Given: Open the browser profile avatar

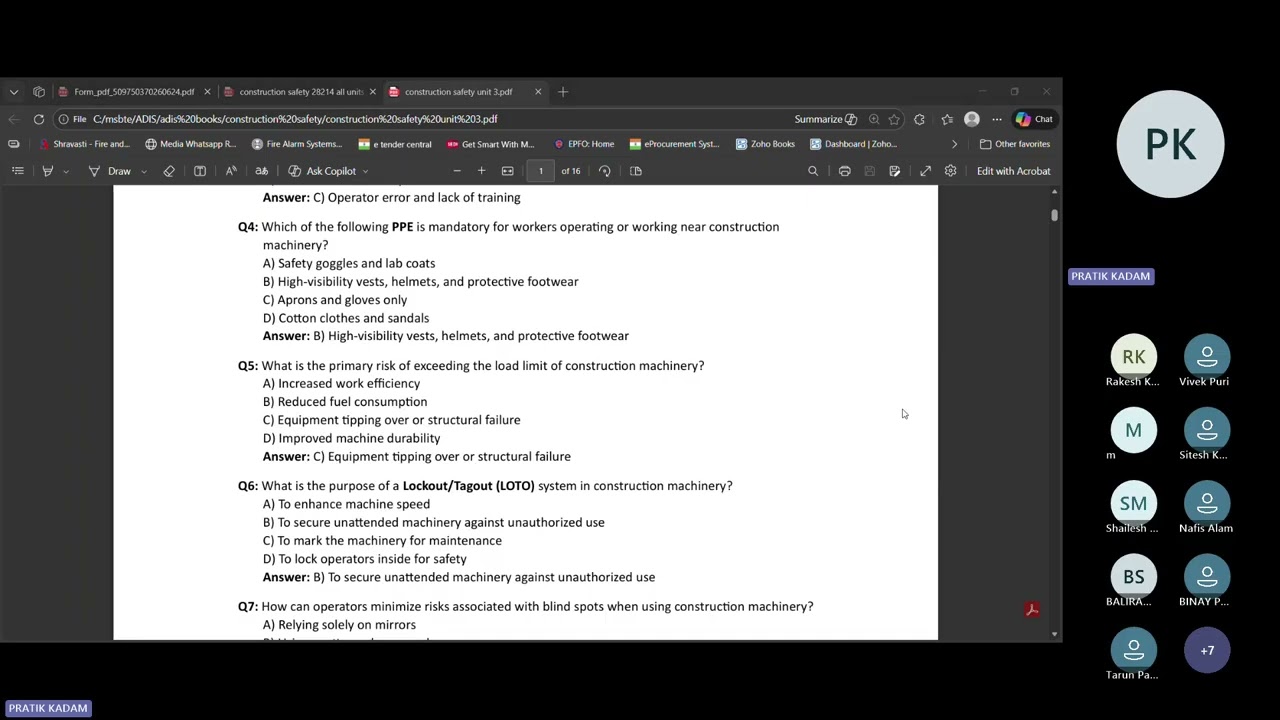Looking at the screenshot, I should [972, 119].
